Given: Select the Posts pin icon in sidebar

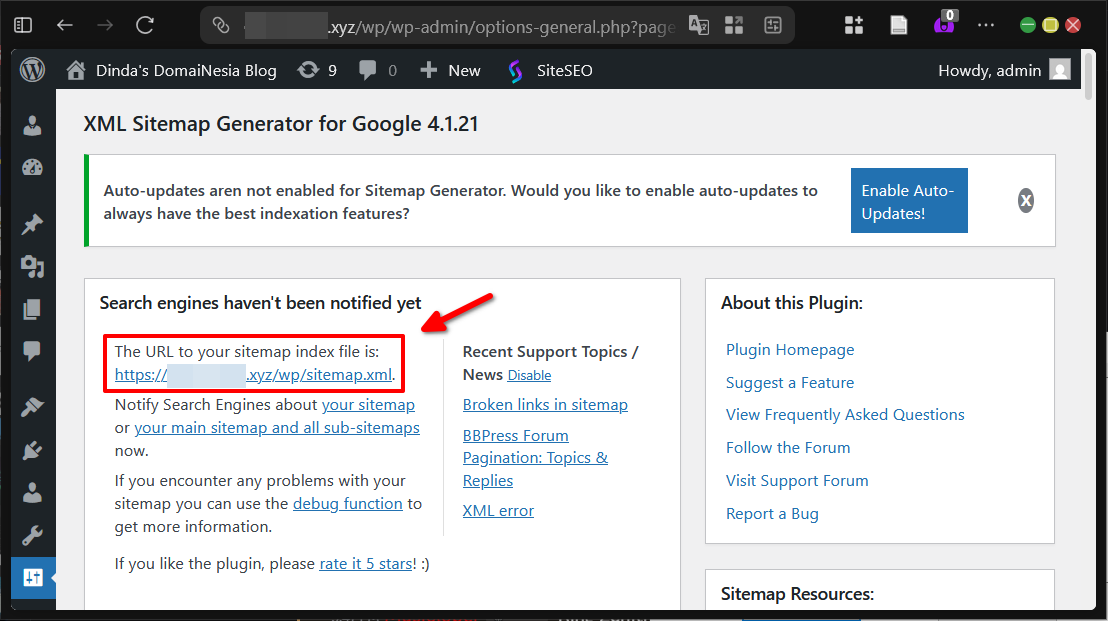Looking at the screenshot, I should tap(31, 224).
